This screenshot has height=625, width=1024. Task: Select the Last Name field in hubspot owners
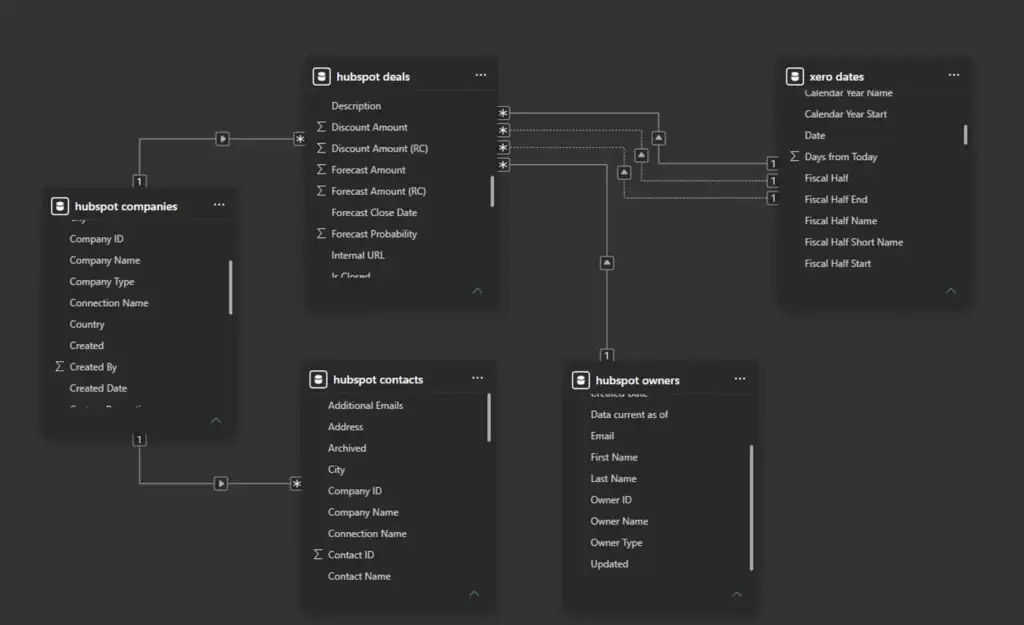coord(613,479)
